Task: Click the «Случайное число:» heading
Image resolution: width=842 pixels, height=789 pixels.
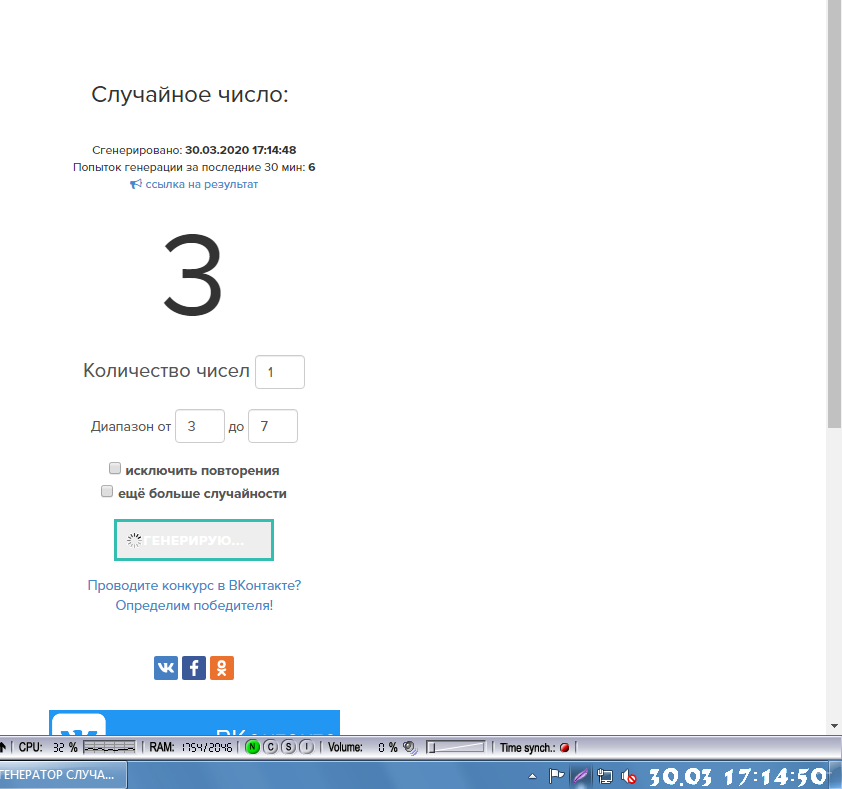Action: coord(190,95)
